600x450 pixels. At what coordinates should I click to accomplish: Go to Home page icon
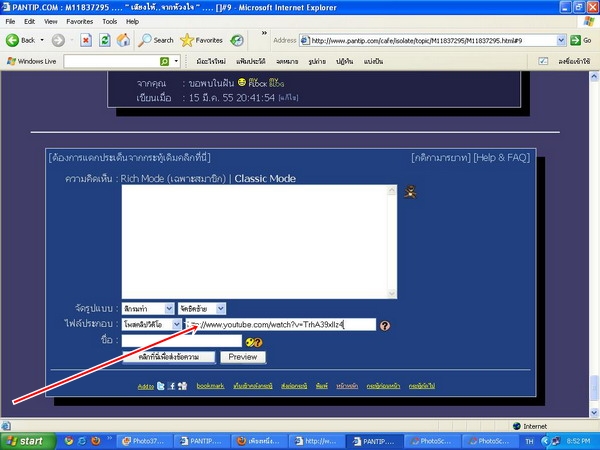point(123,40)
